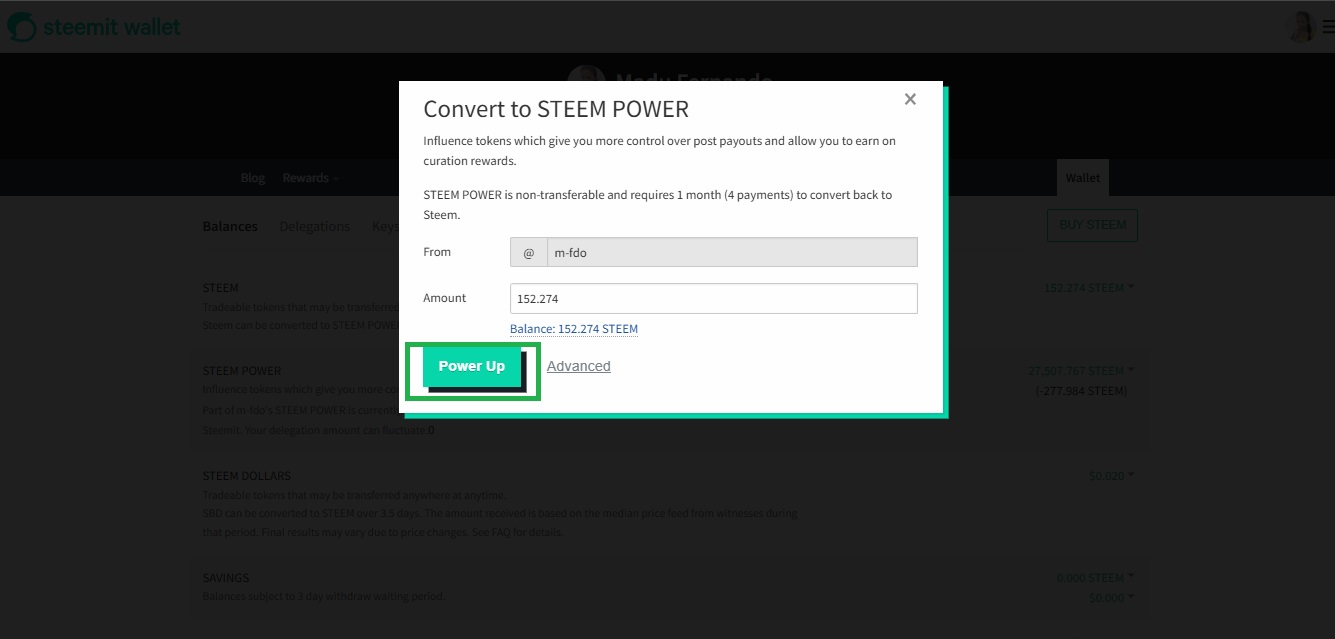This screenshot has width=1335, height=639.
Task: Click the (-277,984 STEEM) delegation value
Action: 1081,390
